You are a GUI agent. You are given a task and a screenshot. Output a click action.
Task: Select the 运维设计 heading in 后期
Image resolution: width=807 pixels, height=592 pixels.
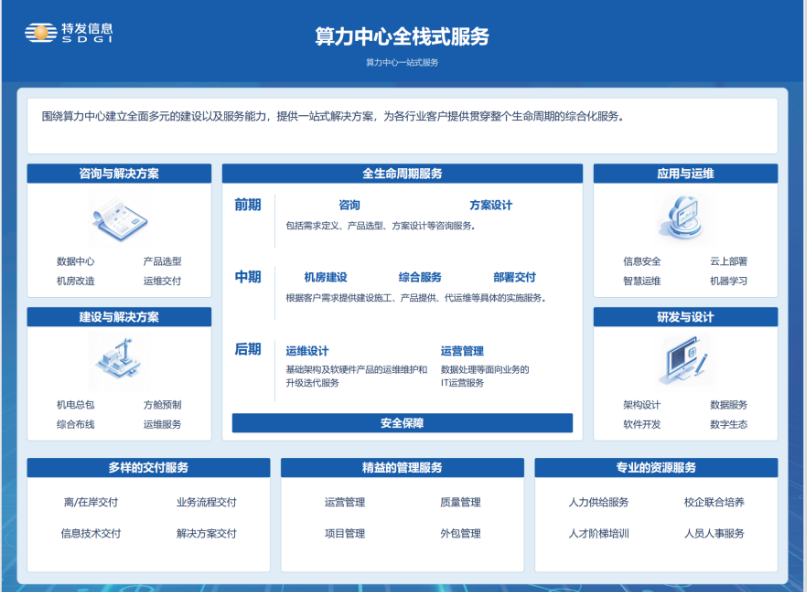pos(307,351)
